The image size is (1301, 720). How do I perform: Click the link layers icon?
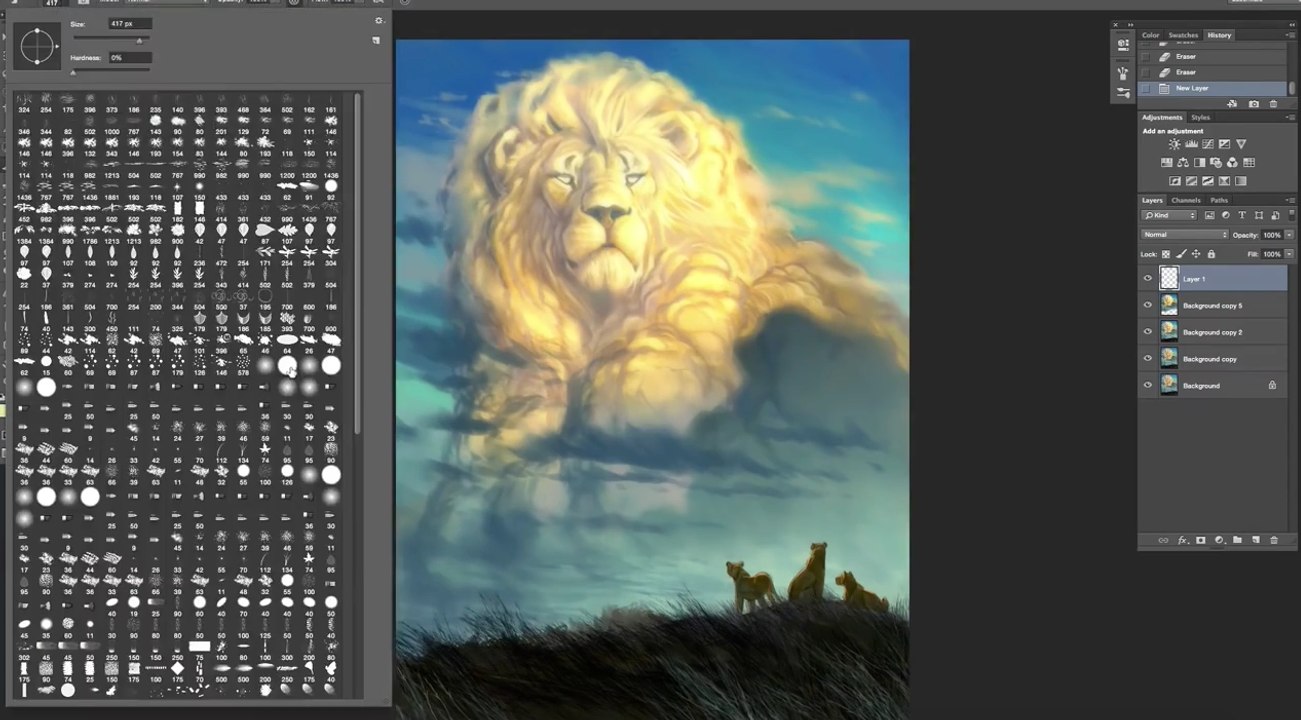1163,540
